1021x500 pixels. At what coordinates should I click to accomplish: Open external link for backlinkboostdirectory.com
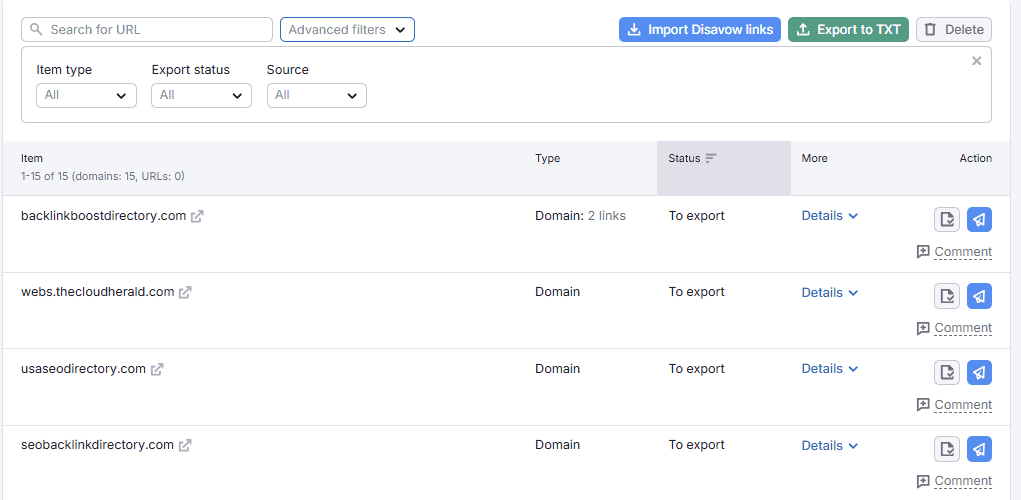click(x=197, y=216)
